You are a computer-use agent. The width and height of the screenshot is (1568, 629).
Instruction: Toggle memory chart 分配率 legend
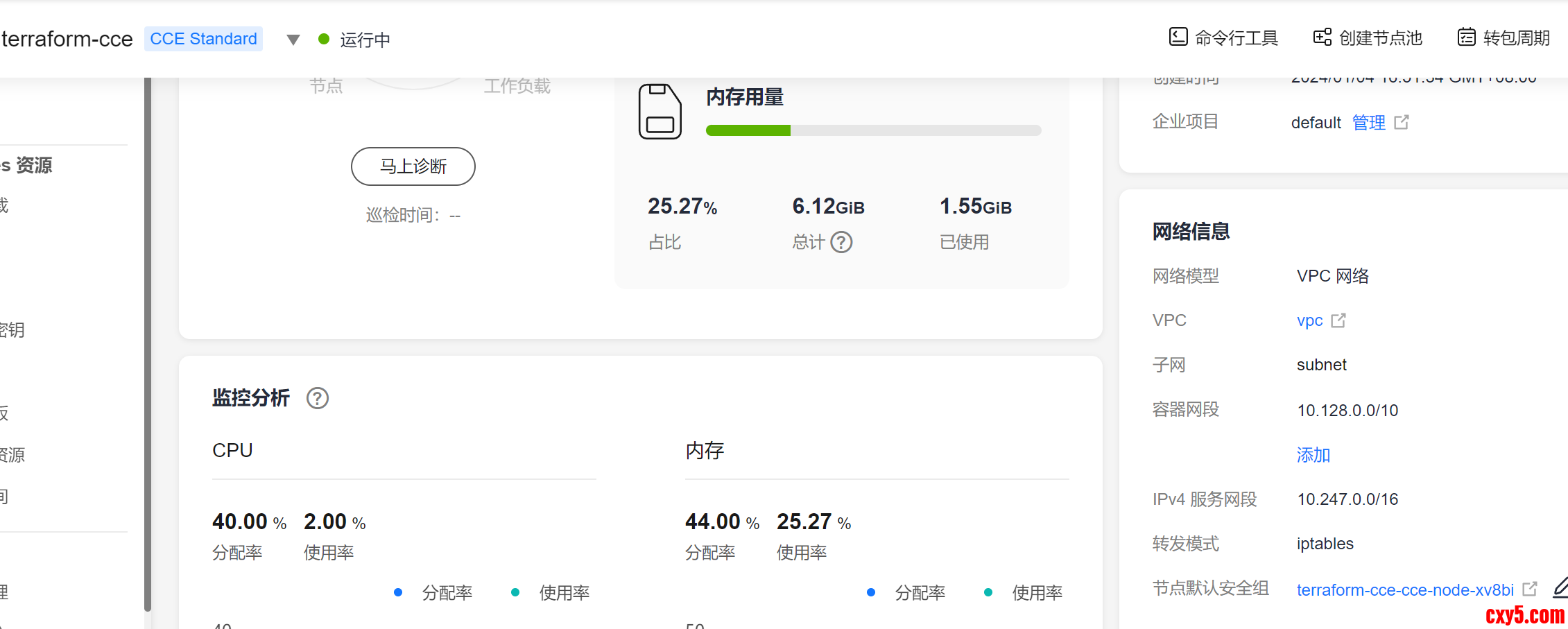[x=907, y=593]
